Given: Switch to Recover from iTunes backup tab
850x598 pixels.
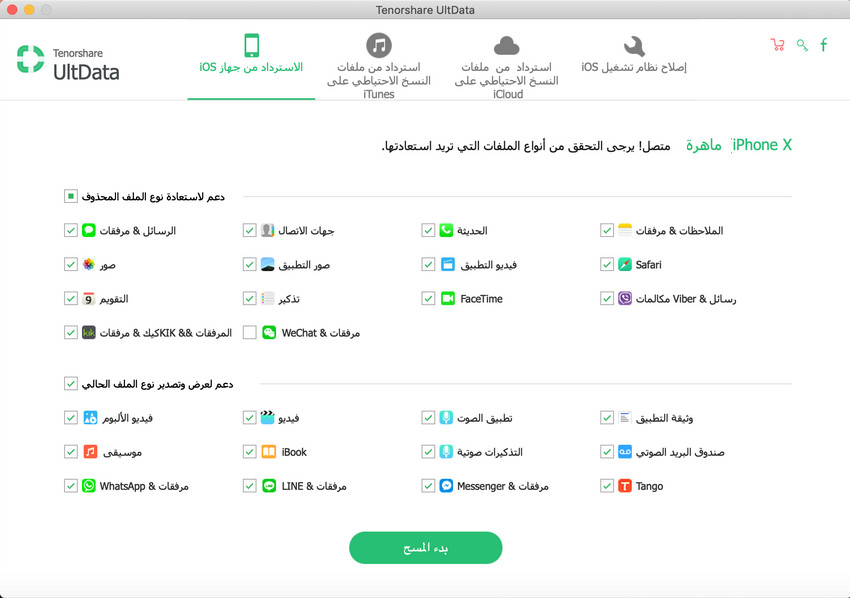Looking at the screenshot, I should coord(378,66).
